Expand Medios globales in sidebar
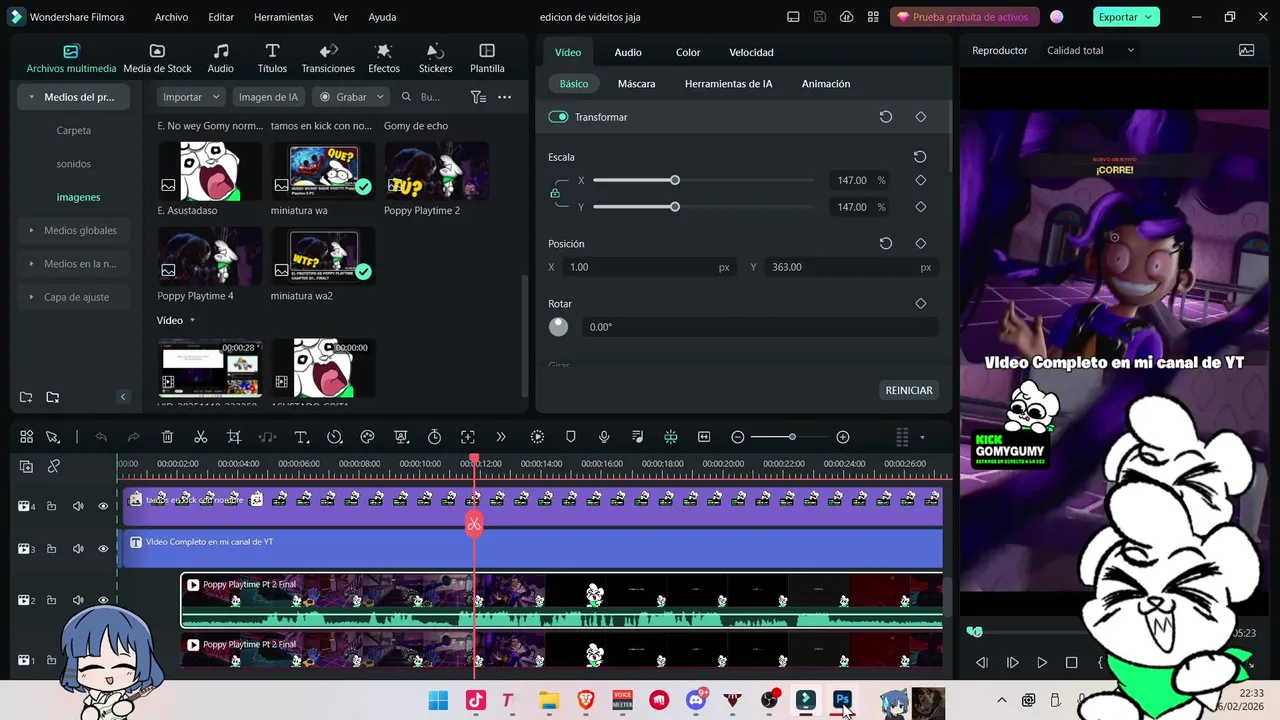Viewport: 1280px width, 720px height. click(32, 231)
